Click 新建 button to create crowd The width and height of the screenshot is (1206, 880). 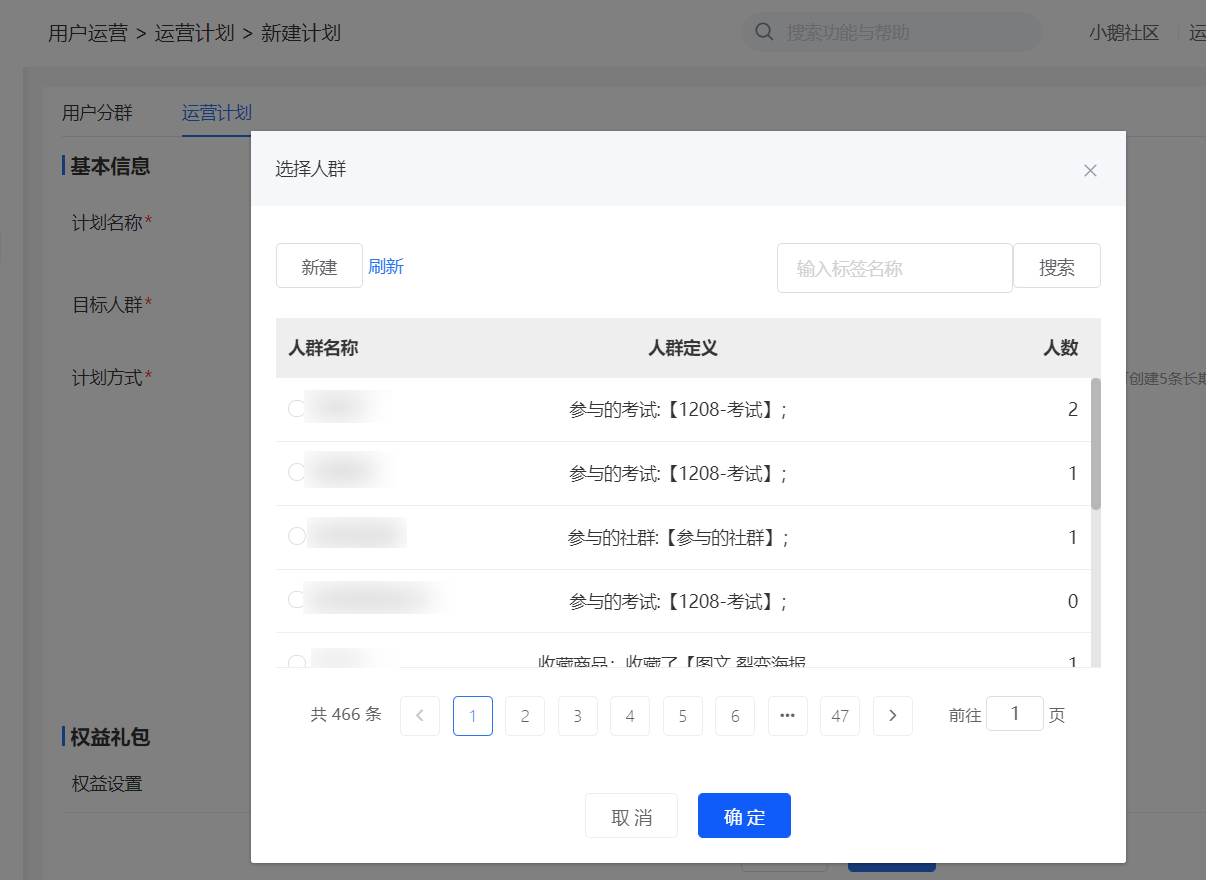[x=319, y=266]
